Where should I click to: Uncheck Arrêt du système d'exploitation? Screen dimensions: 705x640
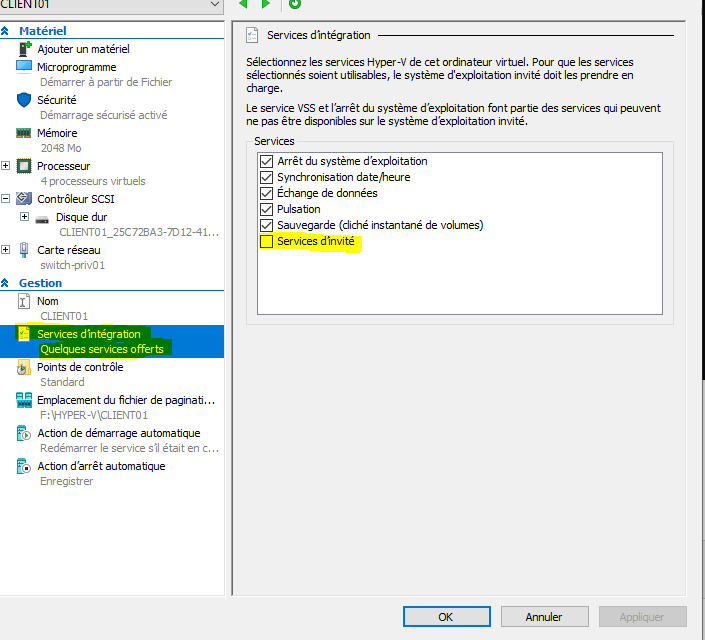266,161
